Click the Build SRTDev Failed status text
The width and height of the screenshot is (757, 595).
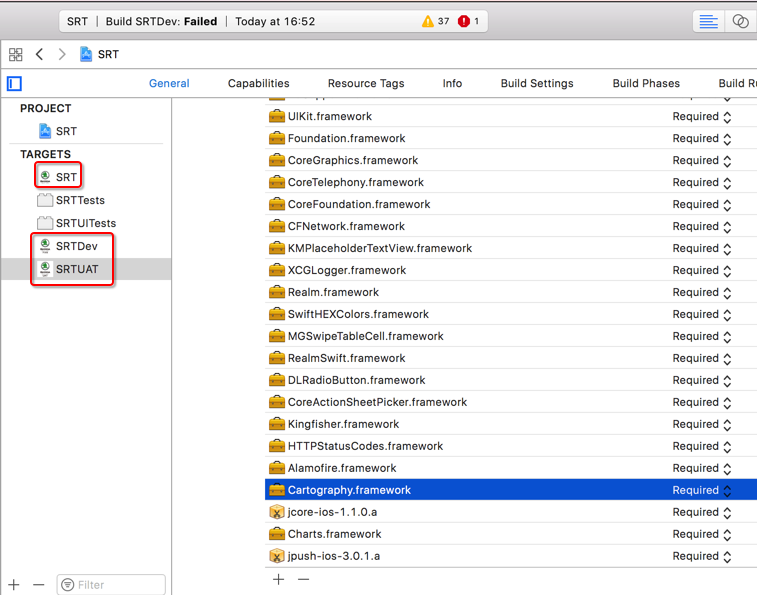point(161,21)
